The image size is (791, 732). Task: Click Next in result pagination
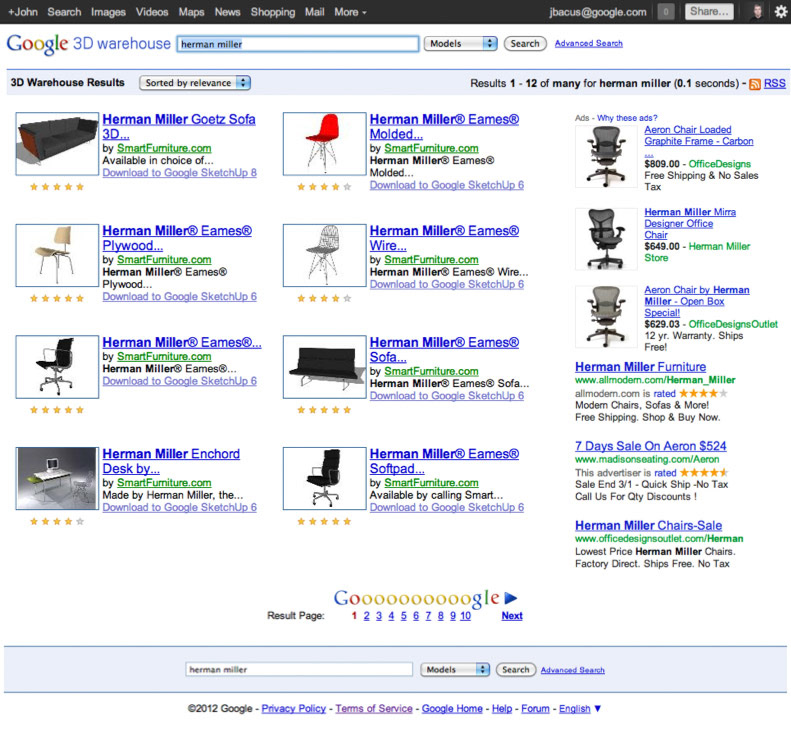[512, 616]
